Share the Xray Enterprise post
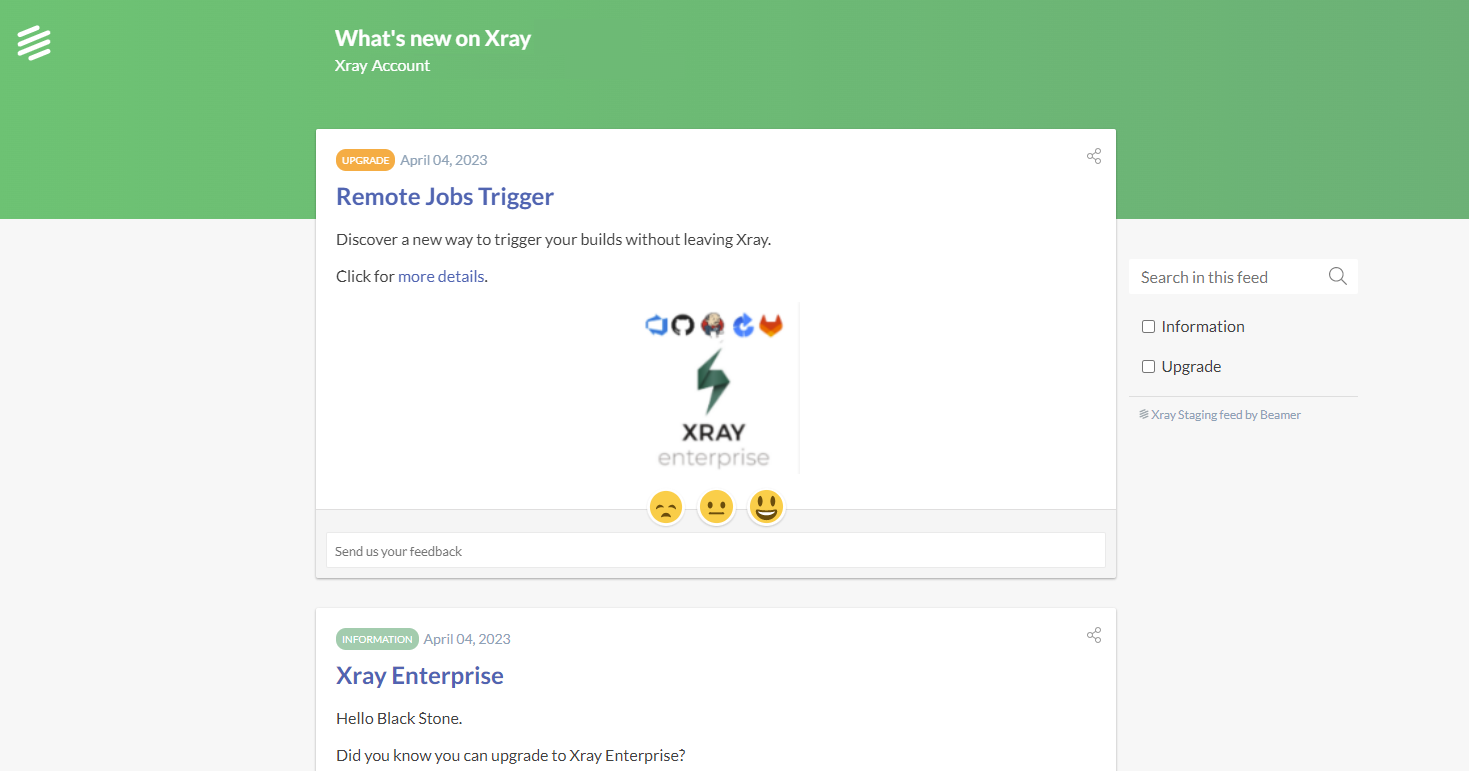The image size is (1469, 771). (1094, 635)
